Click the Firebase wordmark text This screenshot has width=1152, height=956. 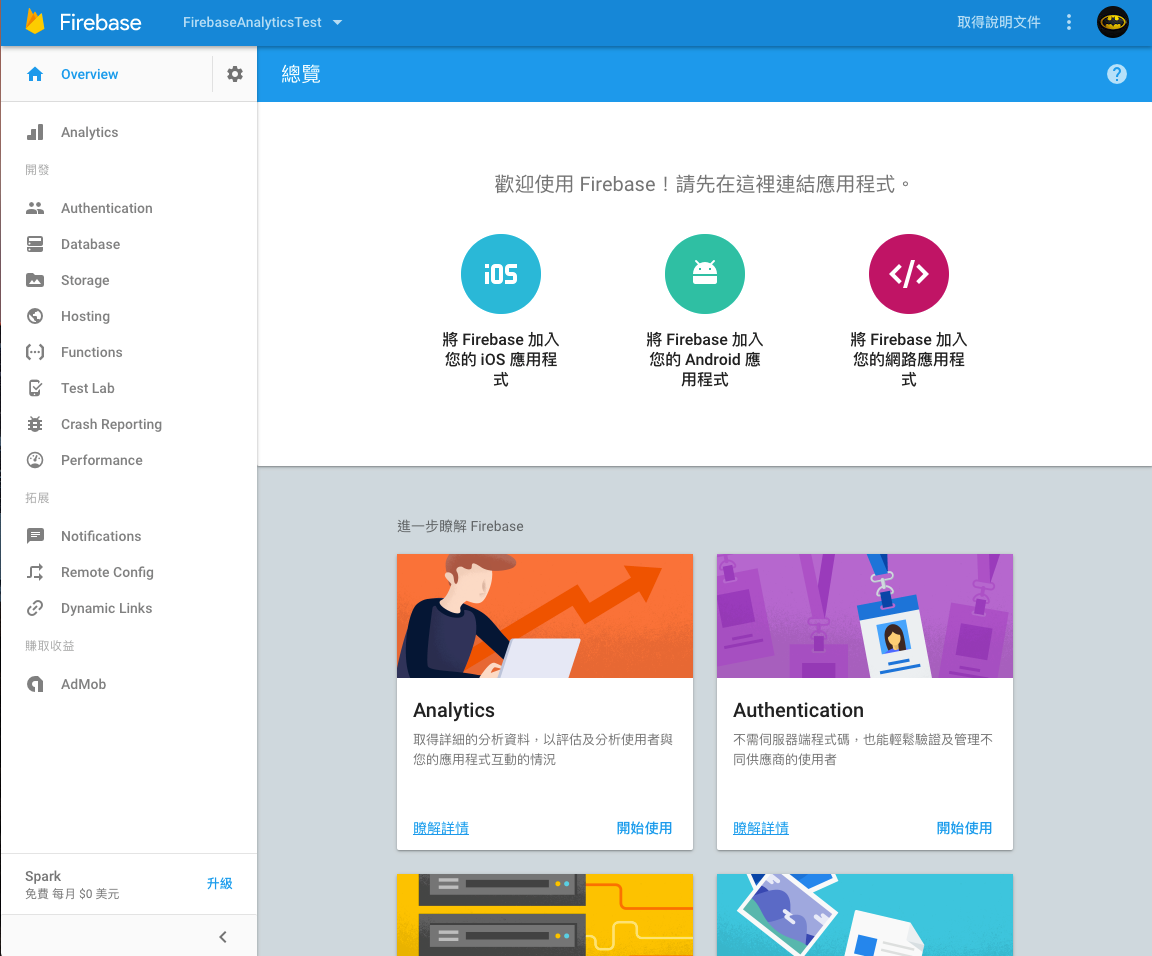[x=101, y=22]
